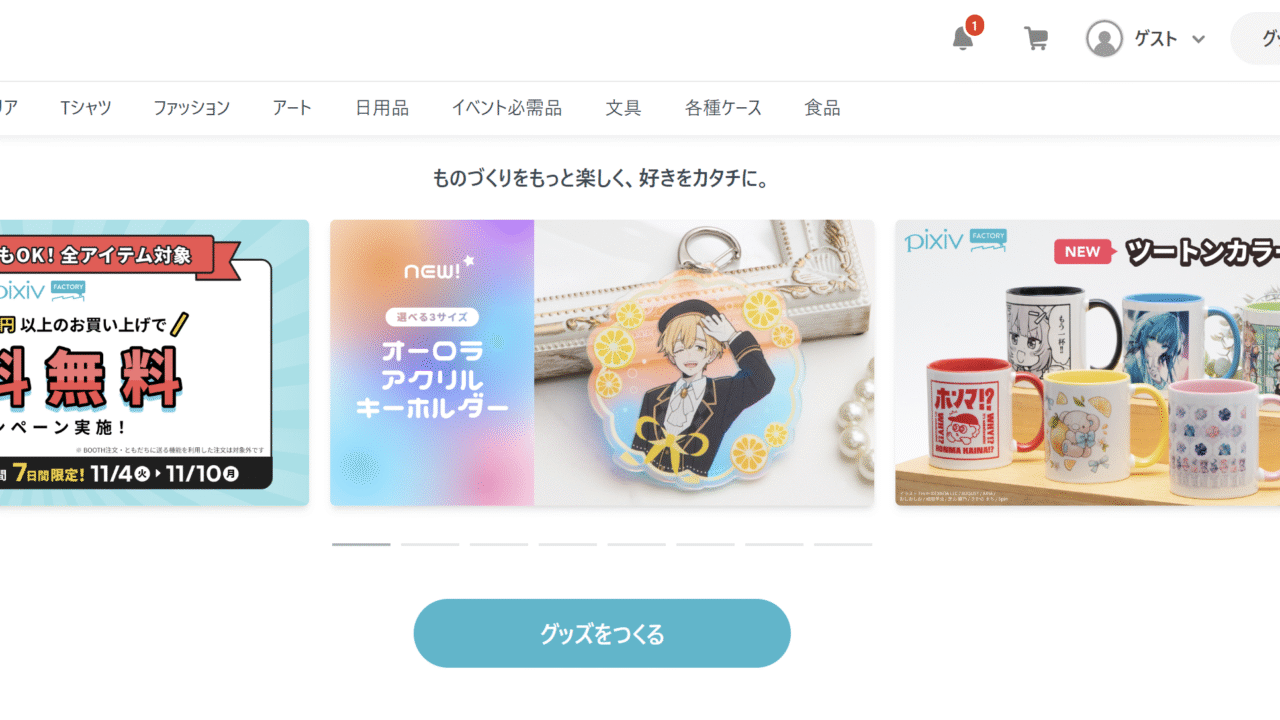This screenshot has height=720, width=1280.
Task: Jump to the last carousel slide indicator
Action: coord(843,544)
